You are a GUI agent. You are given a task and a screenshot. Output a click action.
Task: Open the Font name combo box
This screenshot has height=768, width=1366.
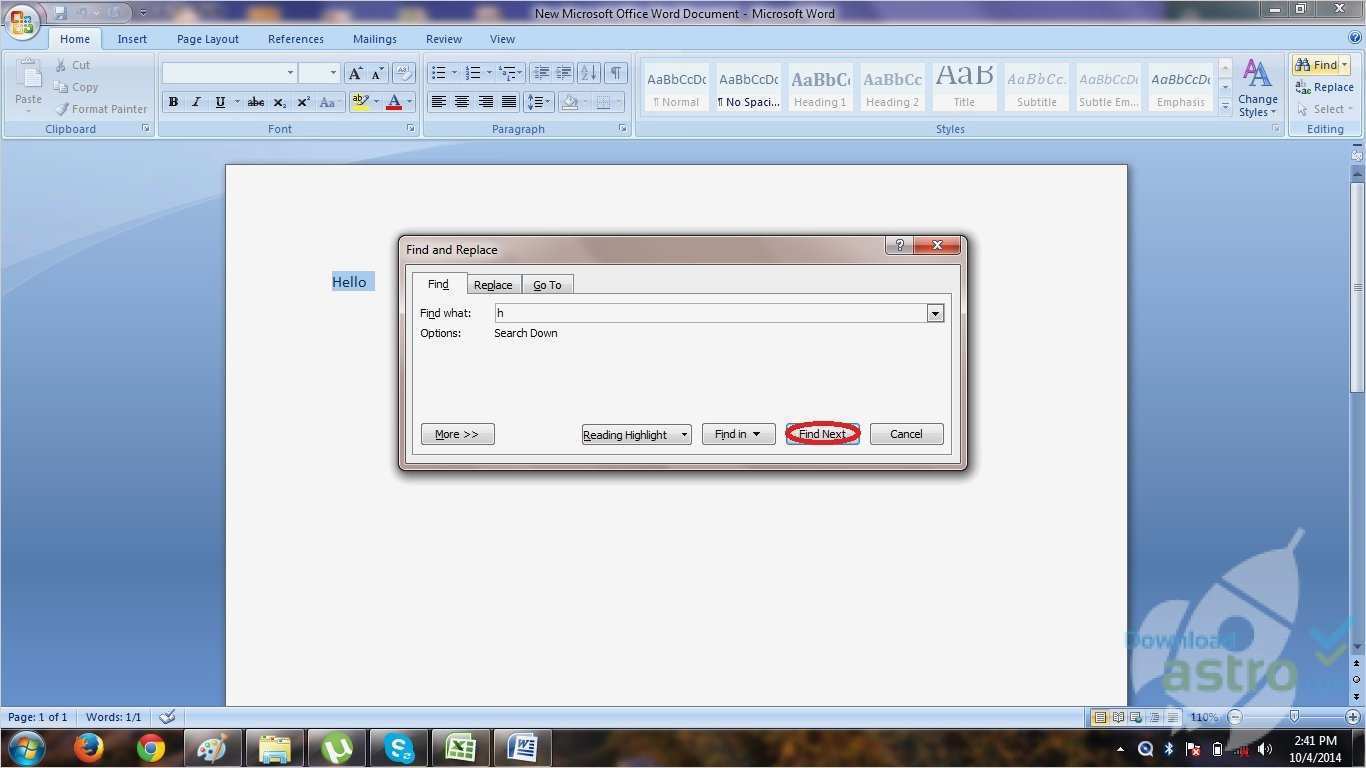[230, 73]
